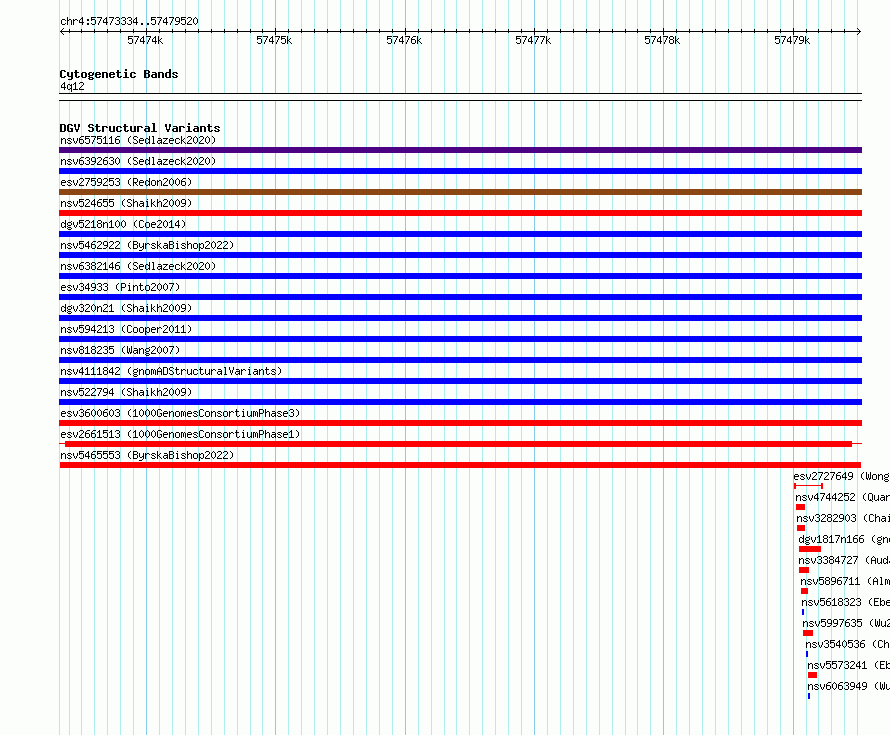Open the nsv3282903 variant label
Viewport: 890px width, 735px height.
click(x=843, y=518)
